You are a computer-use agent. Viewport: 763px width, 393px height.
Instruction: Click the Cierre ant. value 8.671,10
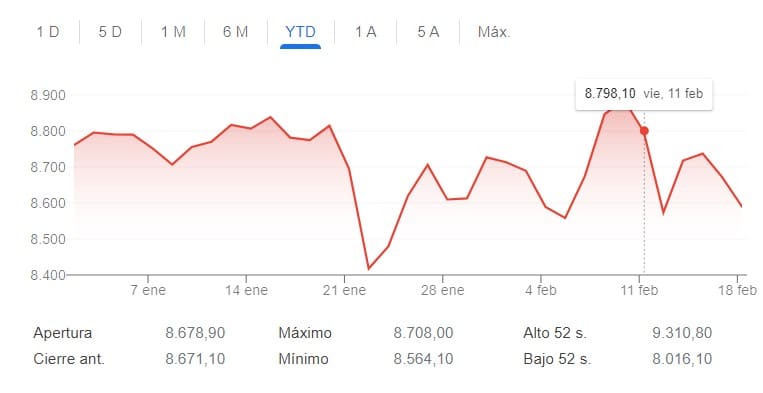(195, 359)
